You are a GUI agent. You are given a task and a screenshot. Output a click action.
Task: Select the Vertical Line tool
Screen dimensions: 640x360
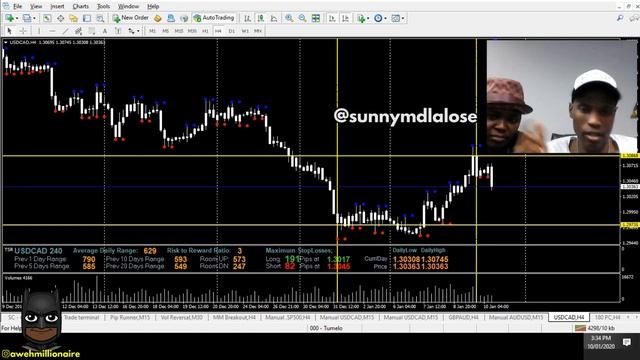tap(39, 31)
